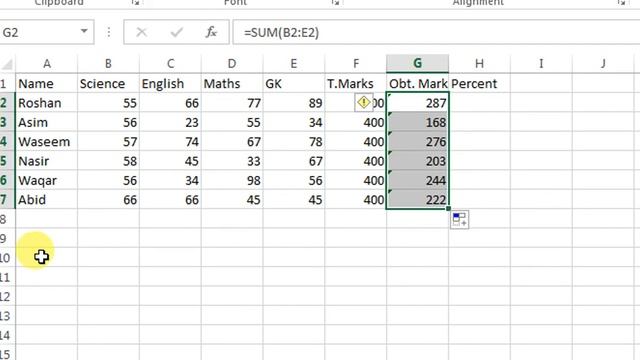Select the cell containing Waqar
The height and width of the screenshot is (360, 640).
click(x=47, y=180)
